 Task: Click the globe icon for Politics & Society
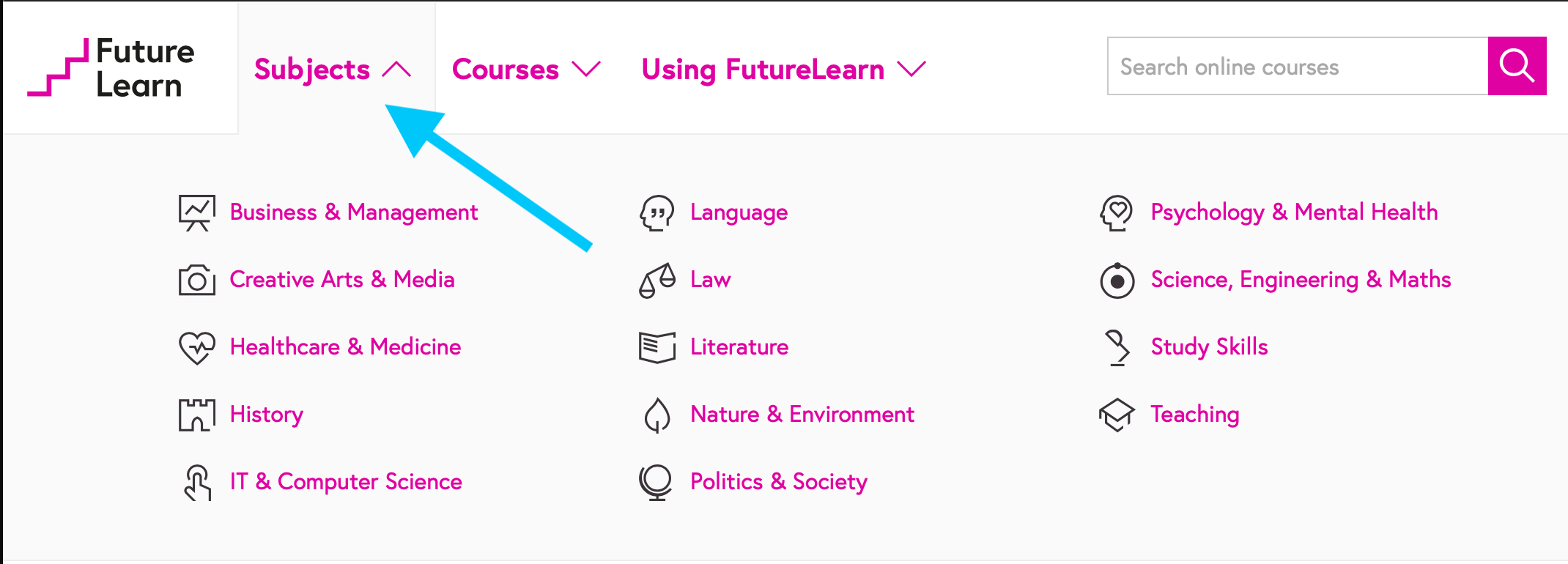[x=656, y=482]
